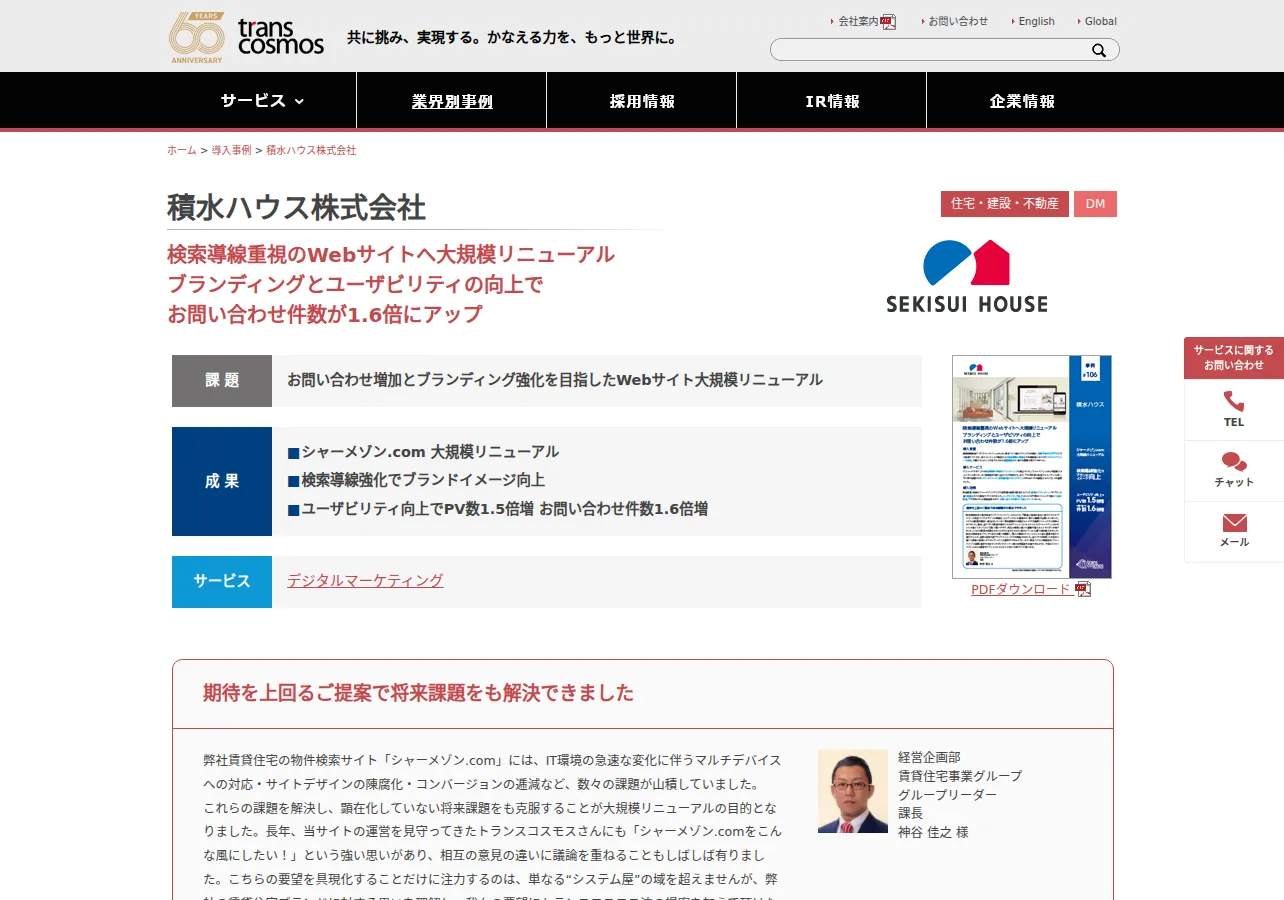Click the お問い合わせ件数が1.6倍にアップ headline line
The image size is (1284, 900).
[x=325, y=314]
